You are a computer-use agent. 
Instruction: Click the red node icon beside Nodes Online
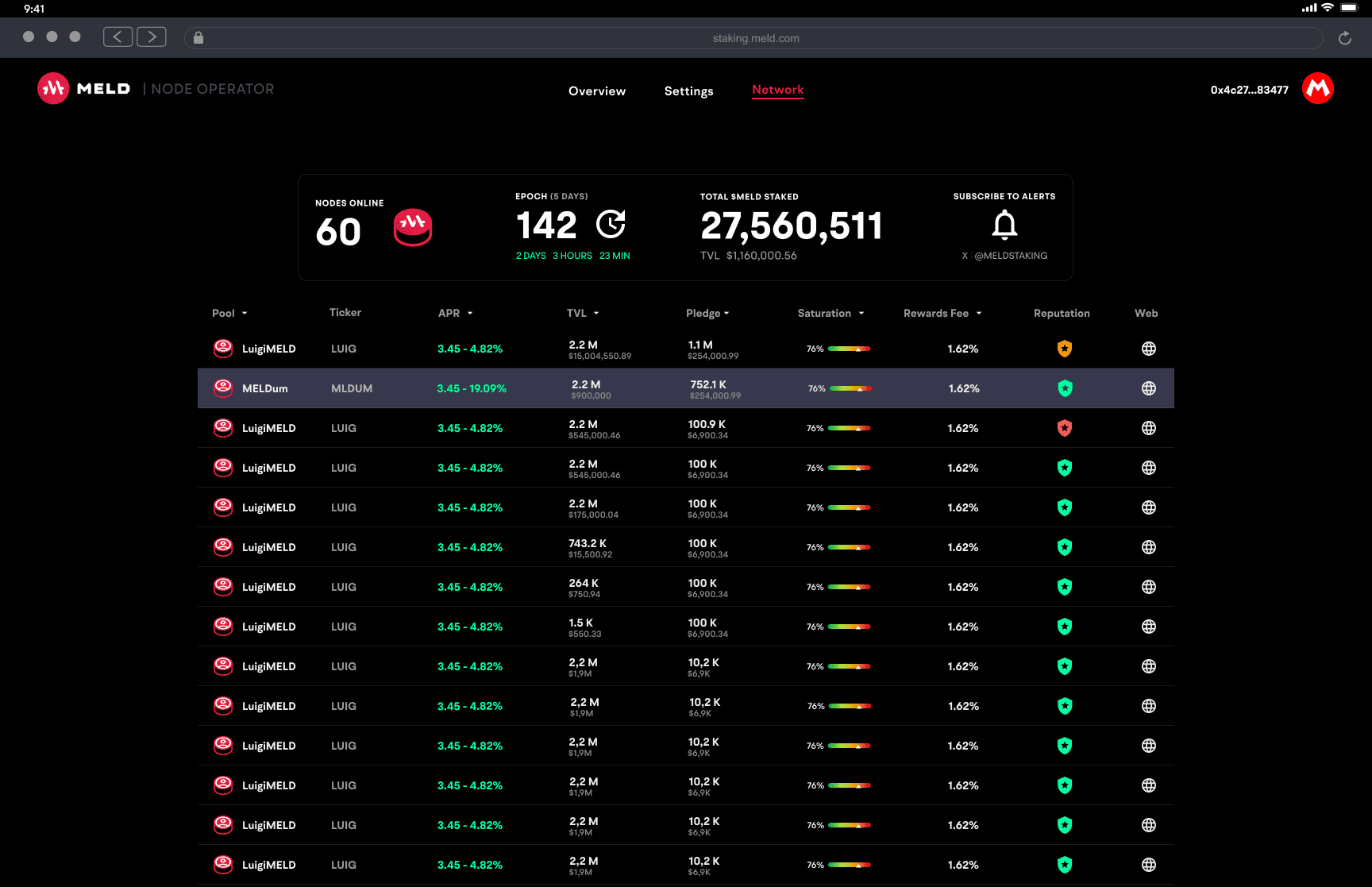[x=412, y=228]
